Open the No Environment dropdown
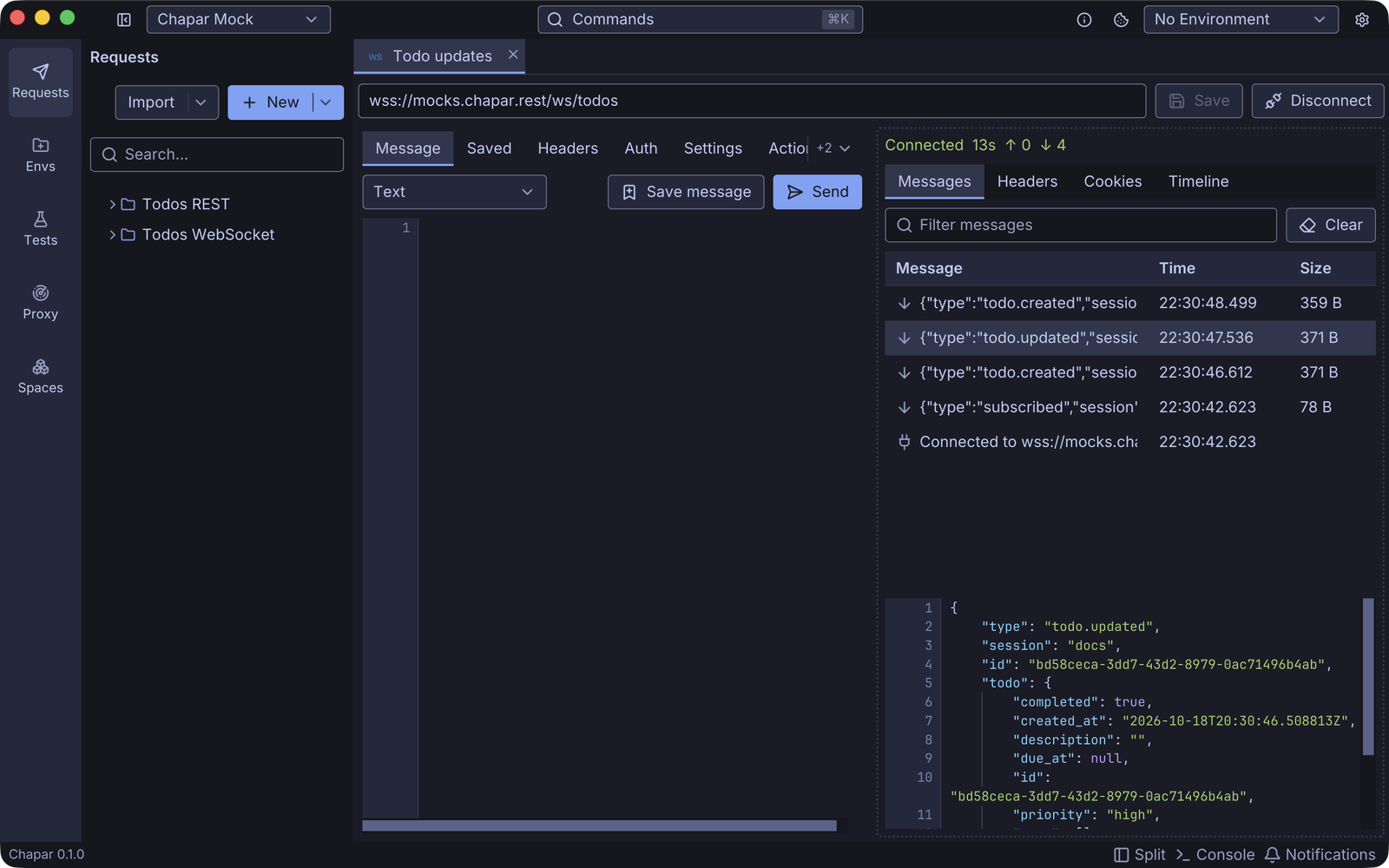The image size is (1389, 868). point(1241,19)
